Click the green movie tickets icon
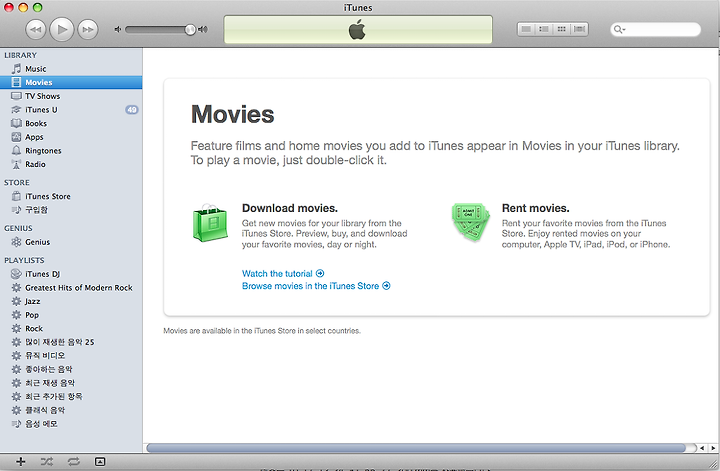This screenshot has height=471, width=720. pyautogui.click(x=470, y=223)
